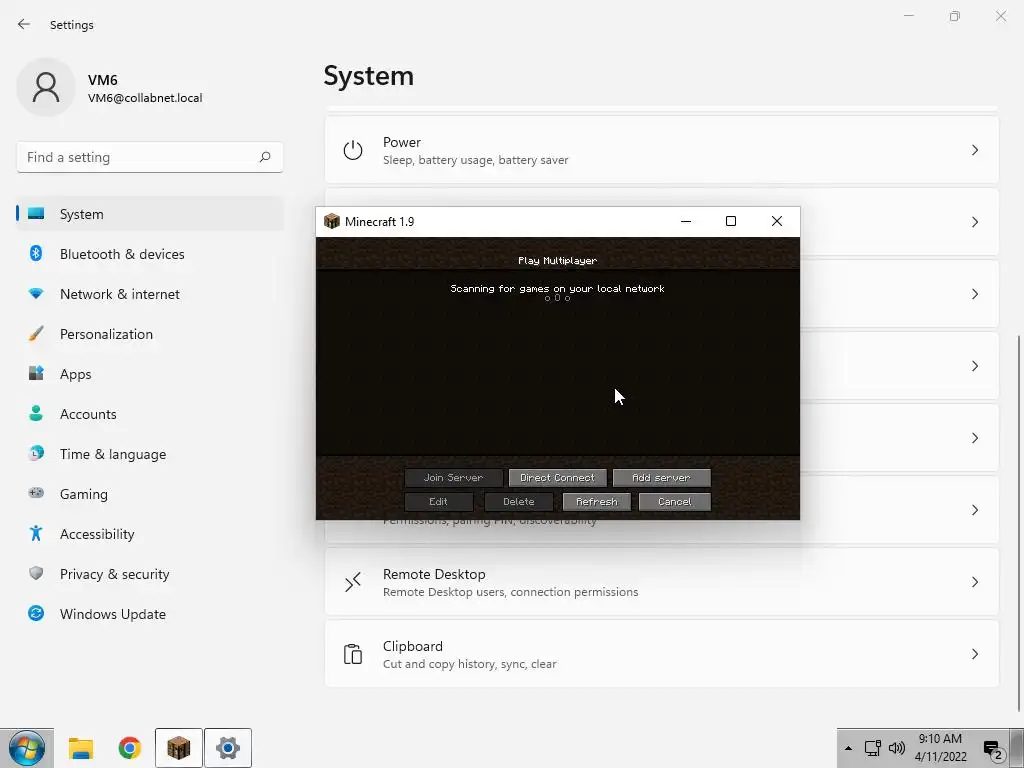Open File Explorer from the taskbar
This screenshot has width=1024, height=768.
click(81, 748)
